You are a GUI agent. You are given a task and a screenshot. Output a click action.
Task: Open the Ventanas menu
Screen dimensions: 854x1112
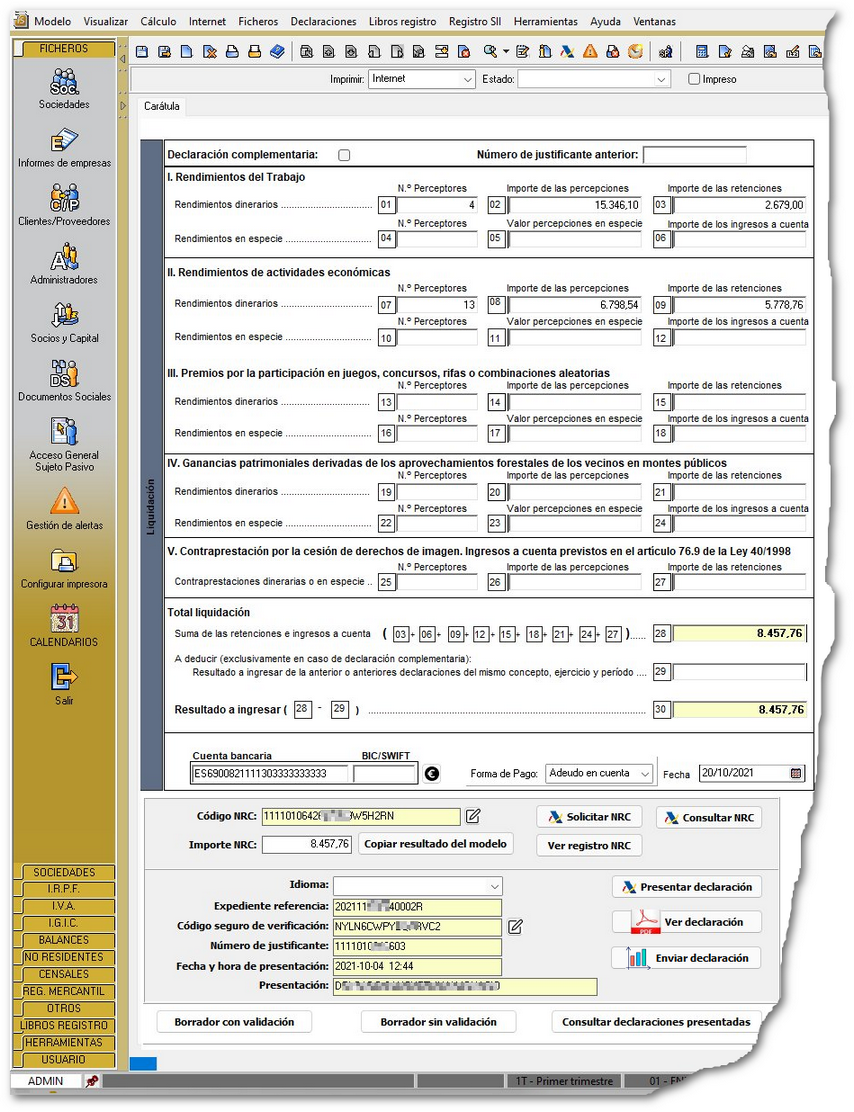click(654, 21)
